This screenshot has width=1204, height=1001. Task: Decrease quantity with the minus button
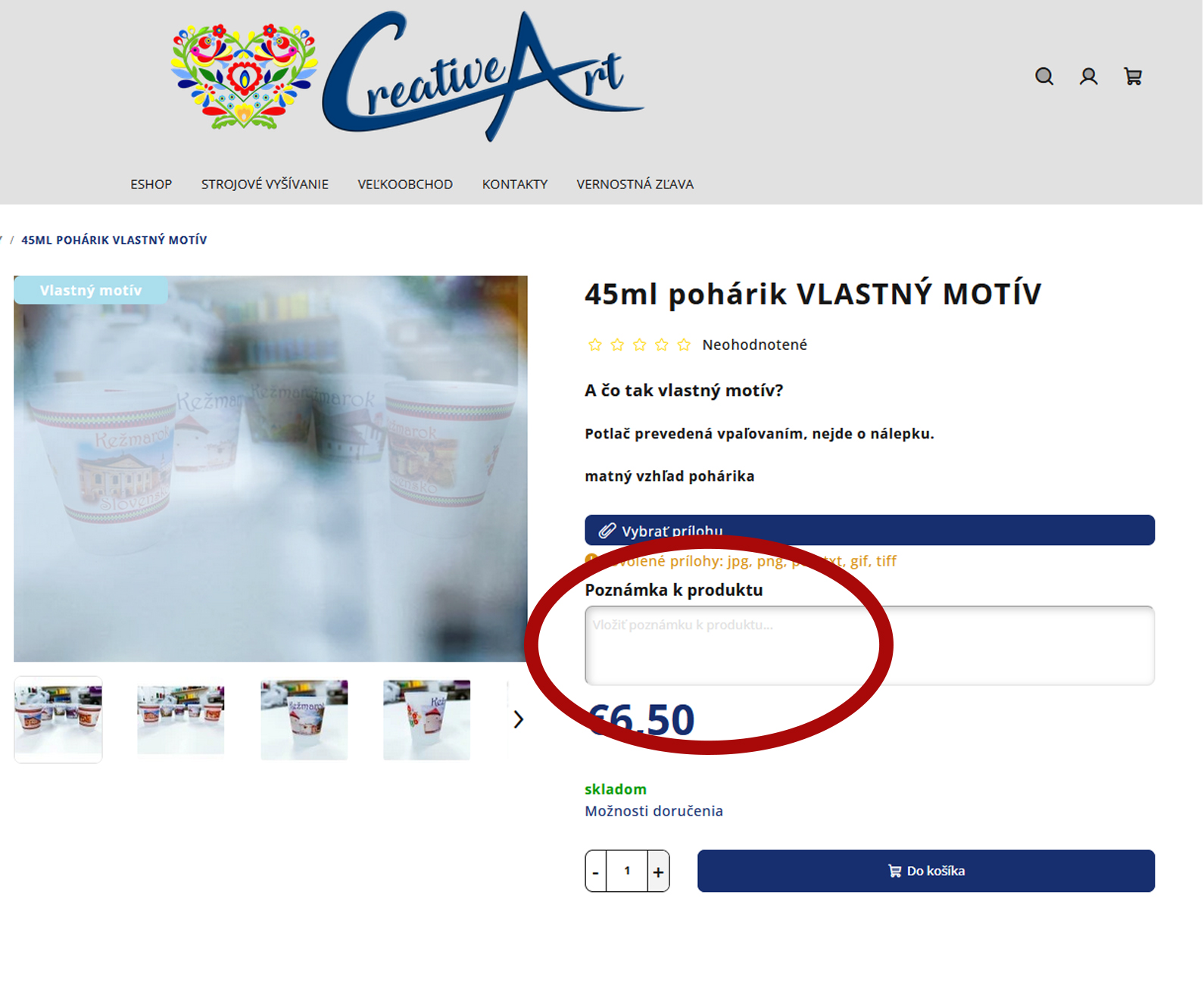pyautogui.click(x=596, y=872)
